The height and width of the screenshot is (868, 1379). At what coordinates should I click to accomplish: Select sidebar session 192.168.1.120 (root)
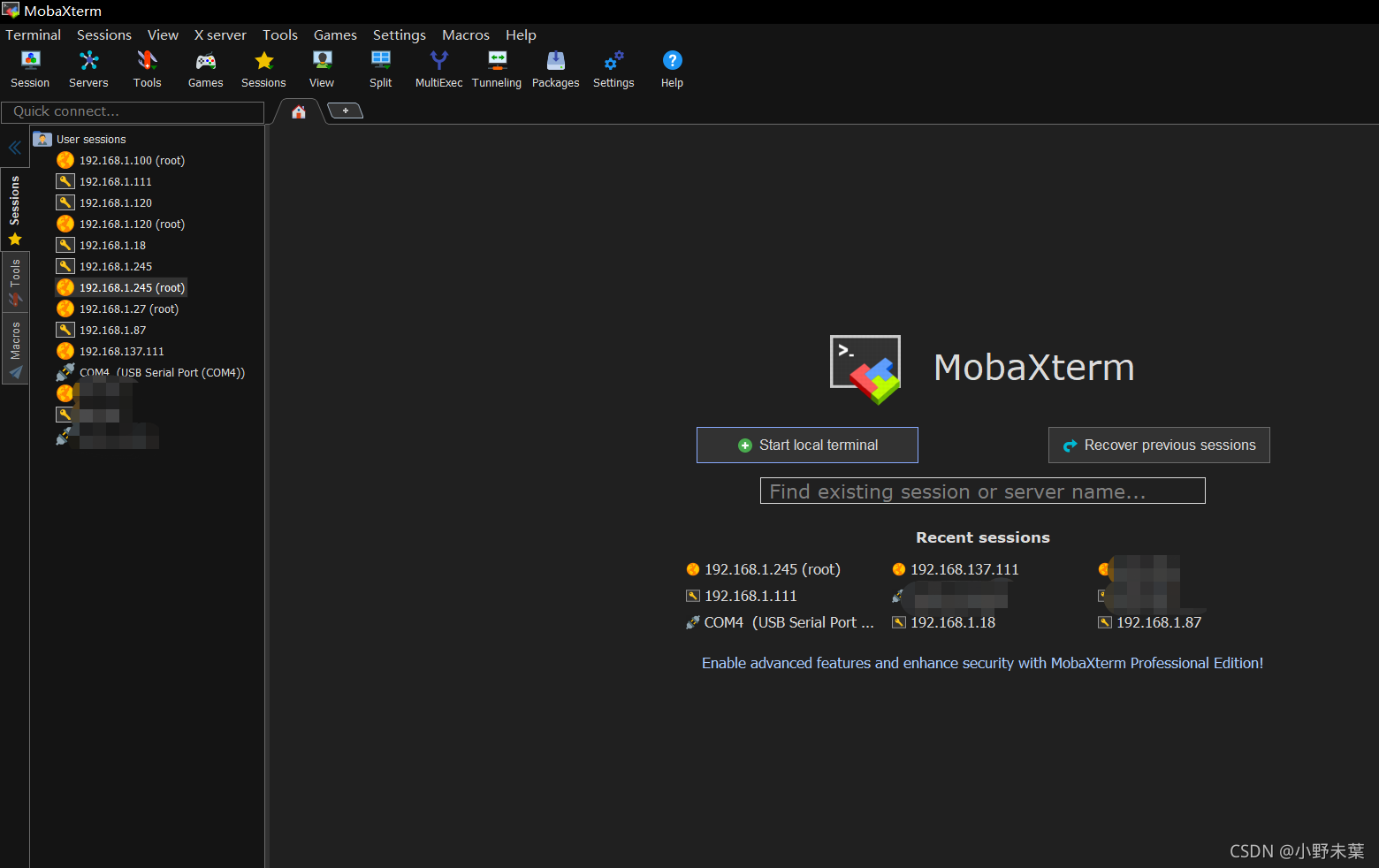pyautogui.click(x=121, y=224)
